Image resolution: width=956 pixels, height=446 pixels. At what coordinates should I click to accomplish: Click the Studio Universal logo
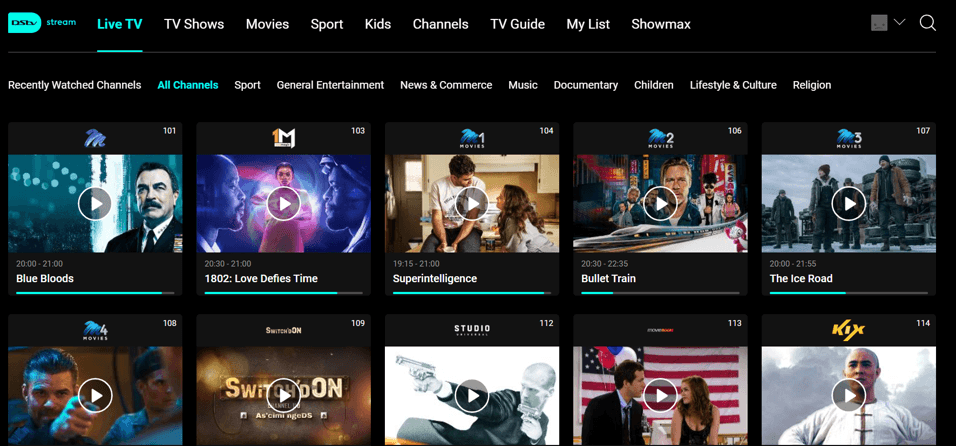pyautogui.click(x=472, y=330)
